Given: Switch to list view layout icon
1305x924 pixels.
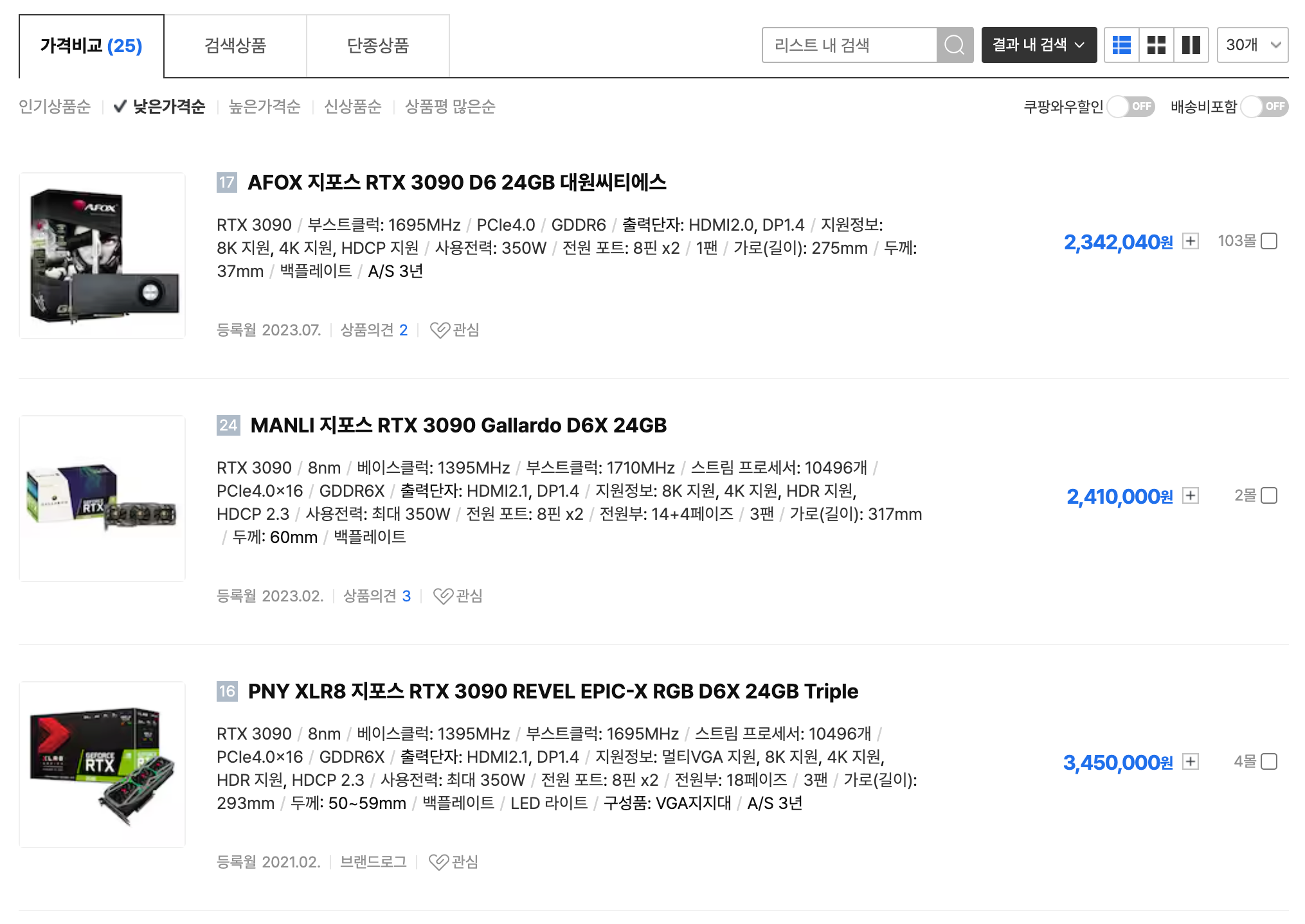Looking at the screenshot, I should click(x=1121, y=45).
